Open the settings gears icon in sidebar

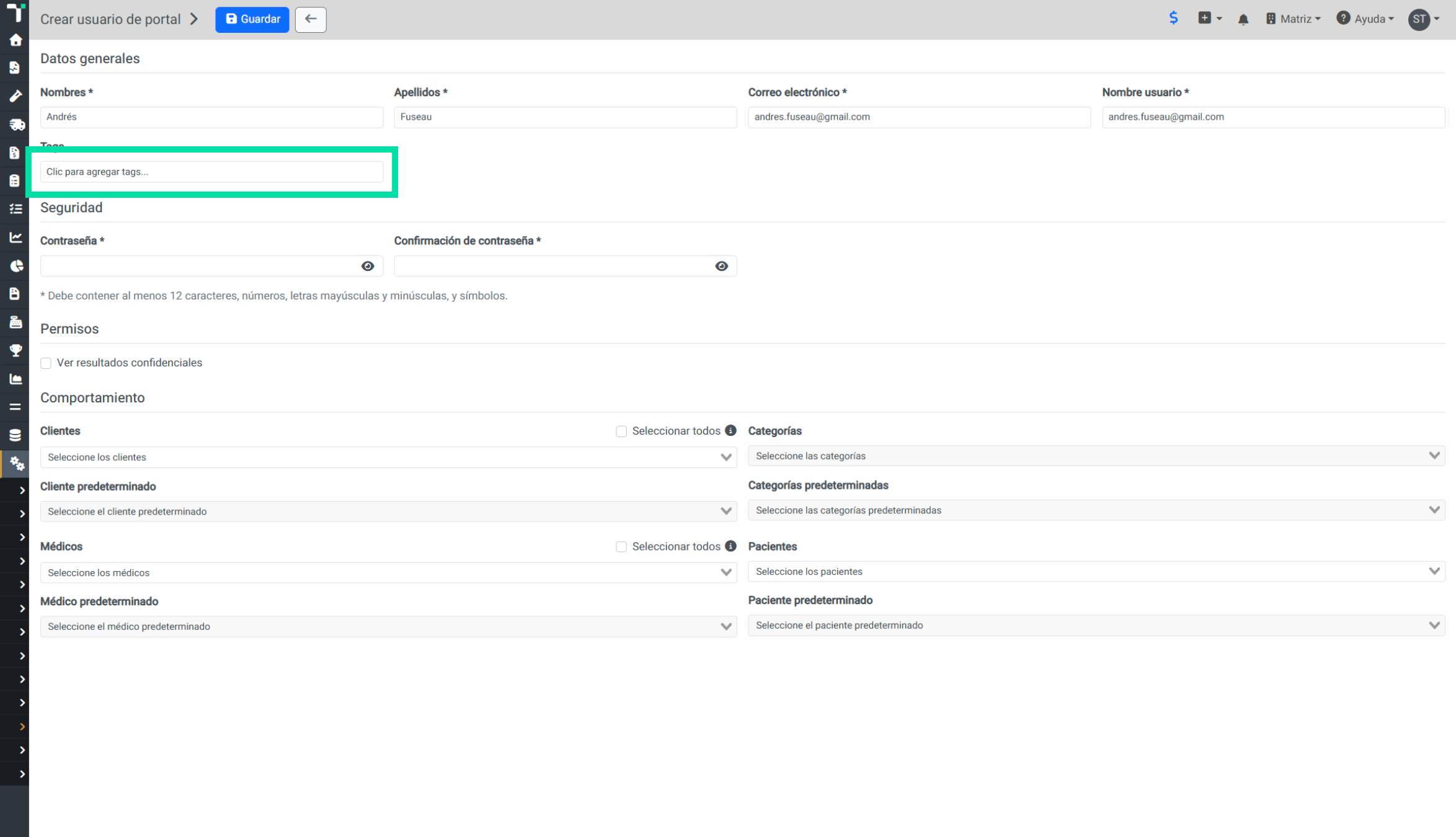17,464
